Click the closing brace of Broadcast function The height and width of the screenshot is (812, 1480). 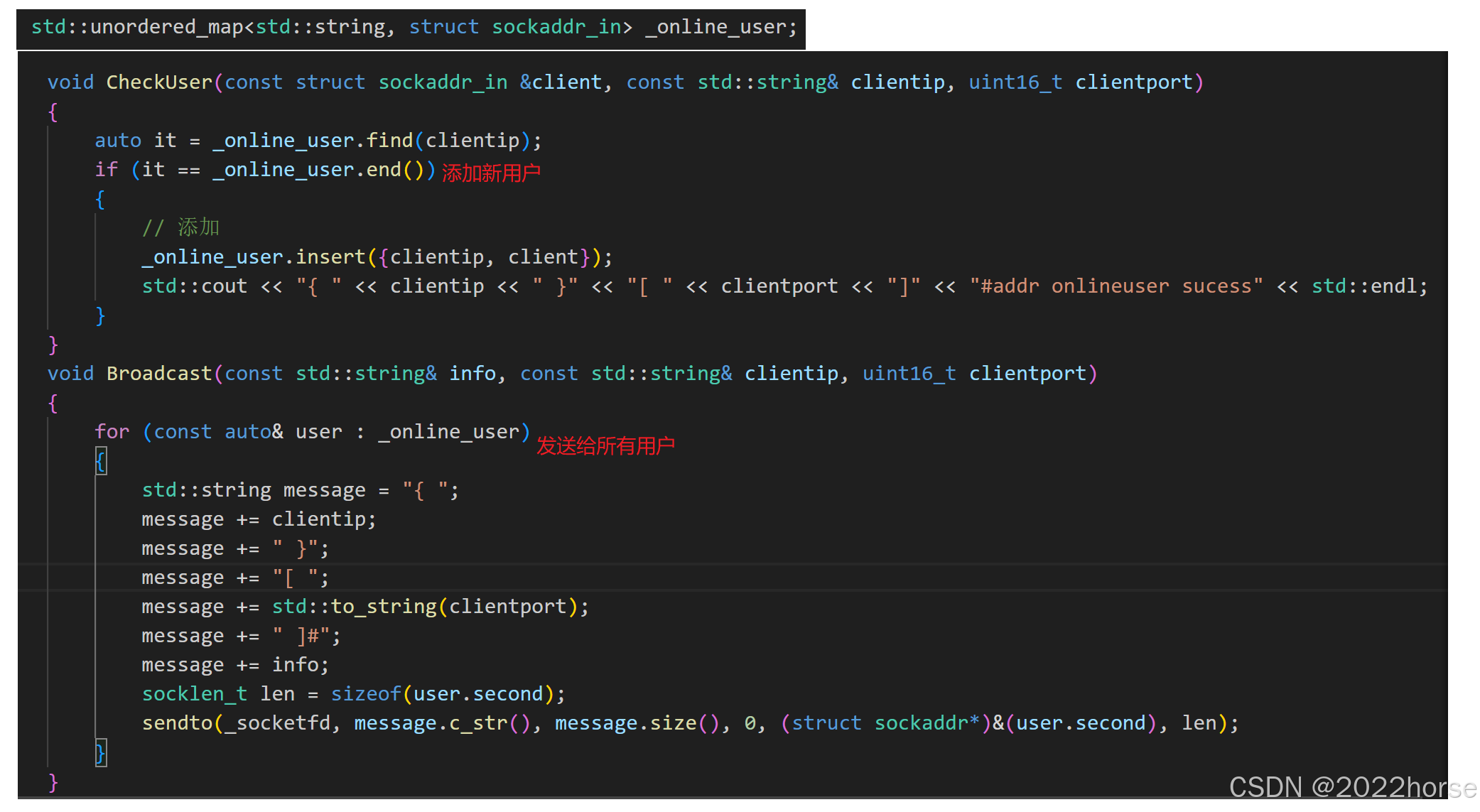[53, 782]
